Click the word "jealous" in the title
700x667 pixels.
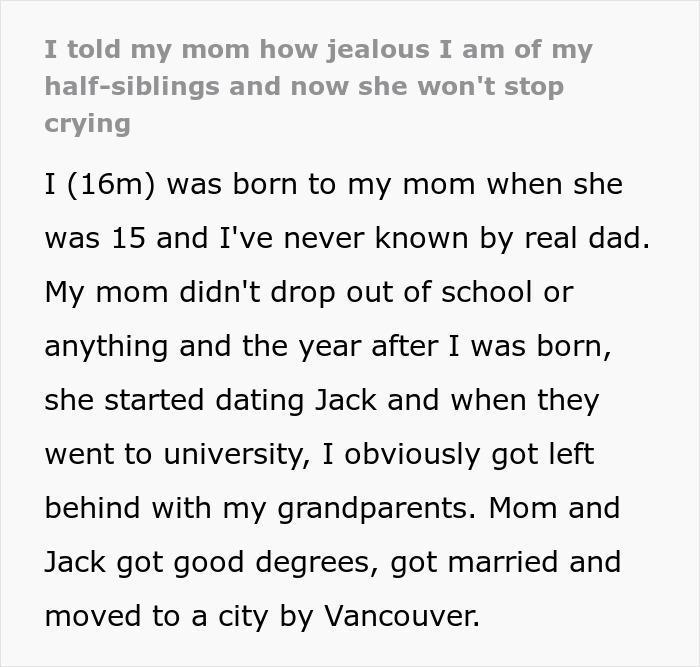point(378,50)
